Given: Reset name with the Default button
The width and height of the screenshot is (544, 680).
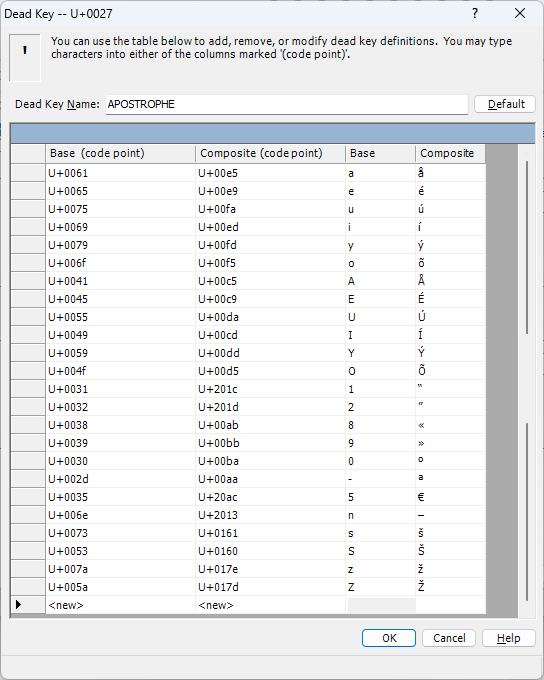Looking at the screenshot, I should tap(505, 105).
